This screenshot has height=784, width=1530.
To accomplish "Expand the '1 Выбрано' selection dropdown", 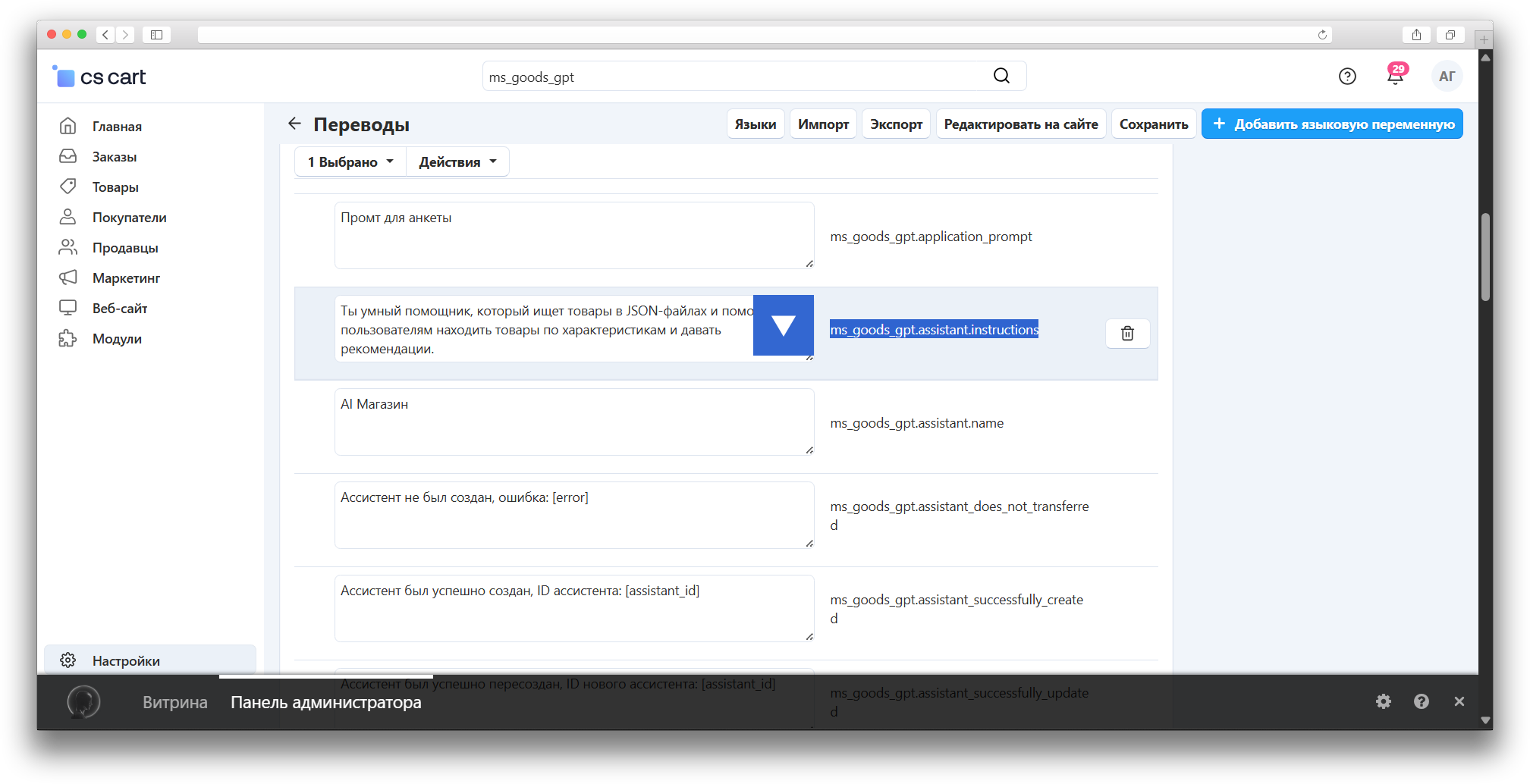I will [350, 162].
